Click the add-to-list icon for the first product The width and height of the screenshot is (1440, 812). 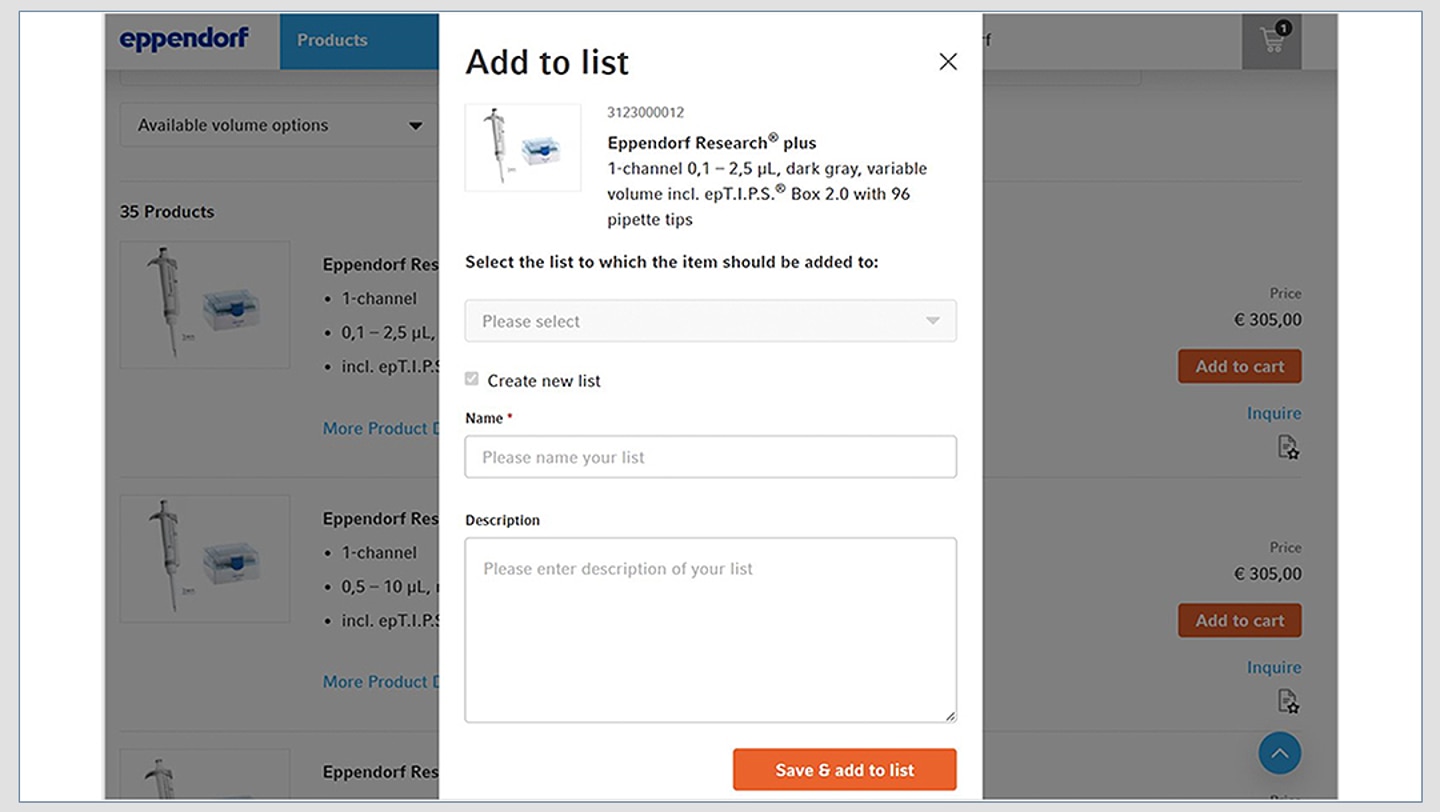pyautogui.click(x=1288, y=447)
